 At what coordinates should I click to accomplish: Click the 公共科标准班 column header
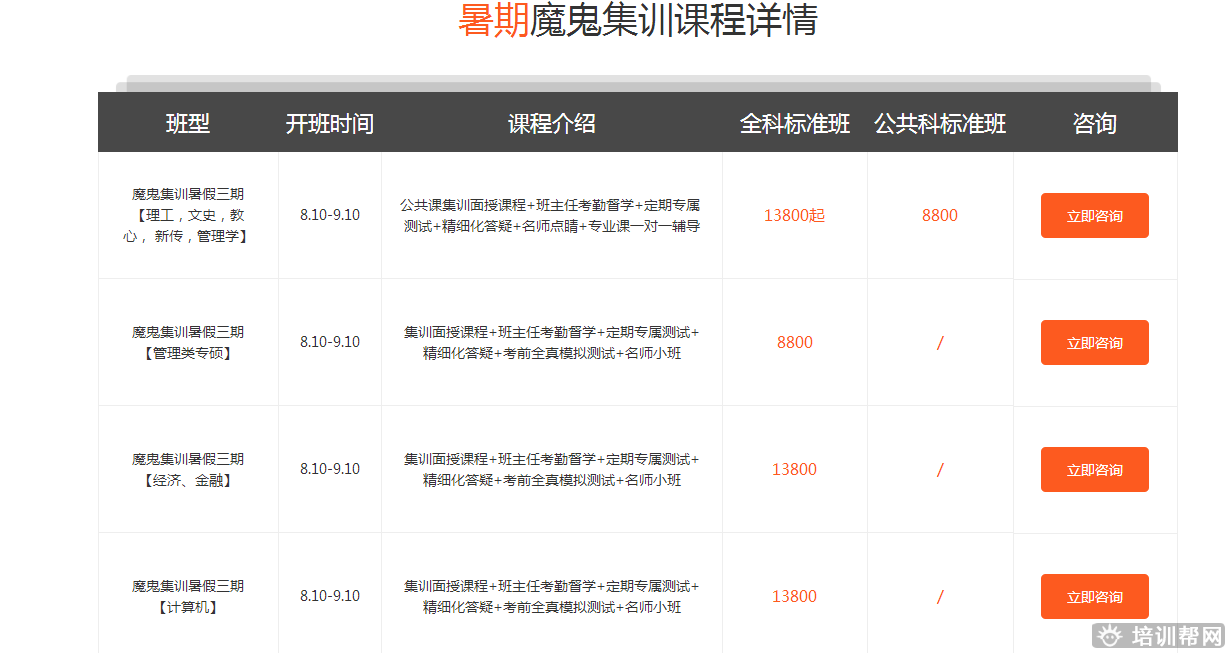point(940,124)
